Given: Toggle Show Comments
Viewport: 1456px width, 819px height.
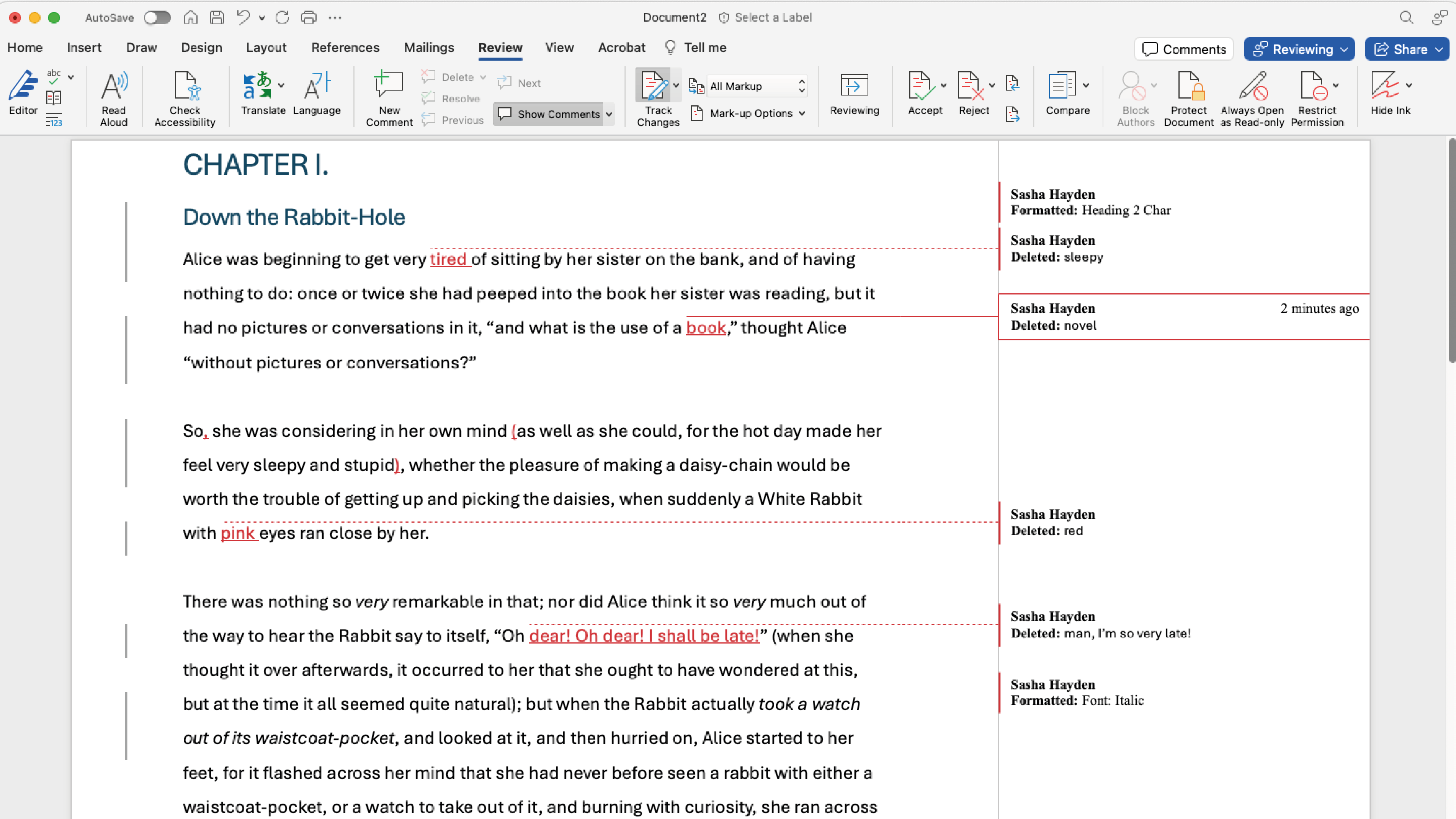Looking at the screenshot, I should tap(548, 114).
